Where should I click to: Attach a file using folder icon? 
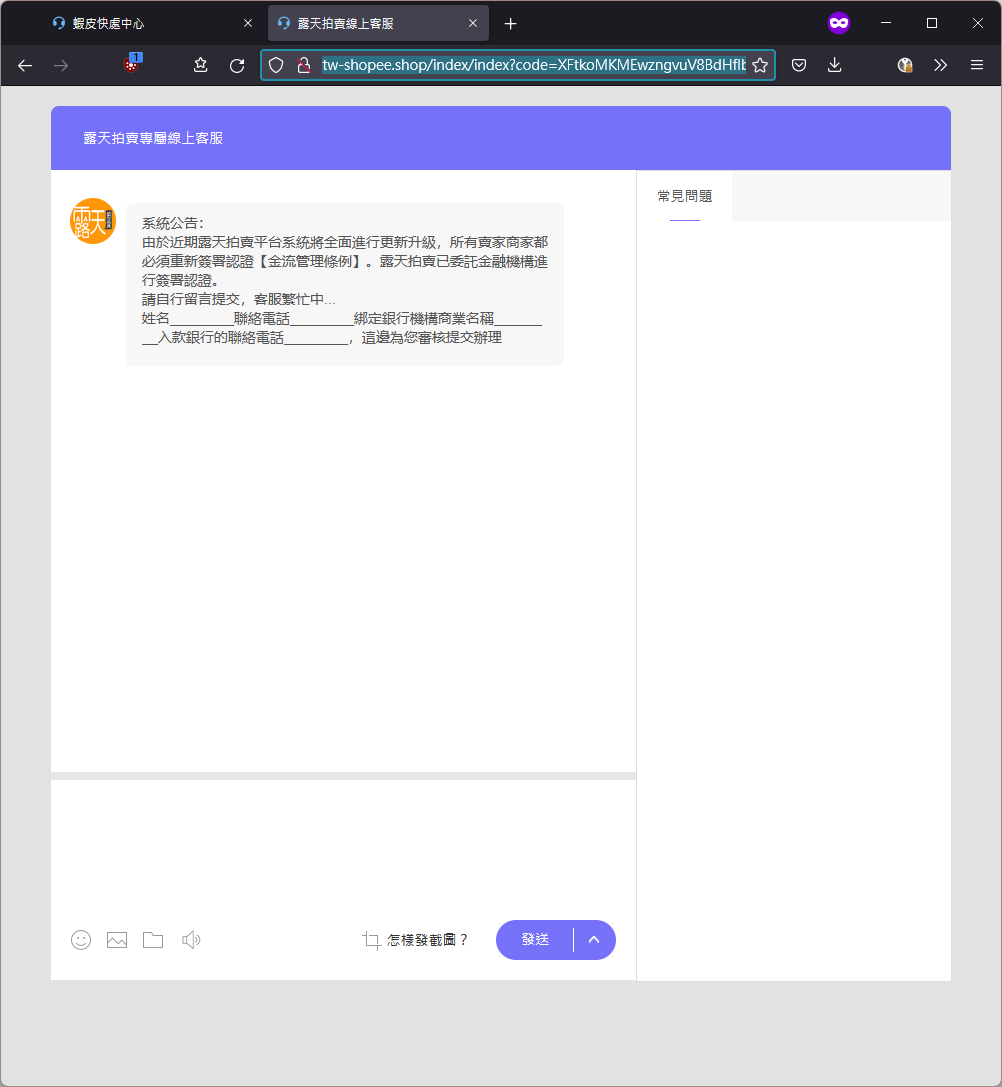coord(153,940)
